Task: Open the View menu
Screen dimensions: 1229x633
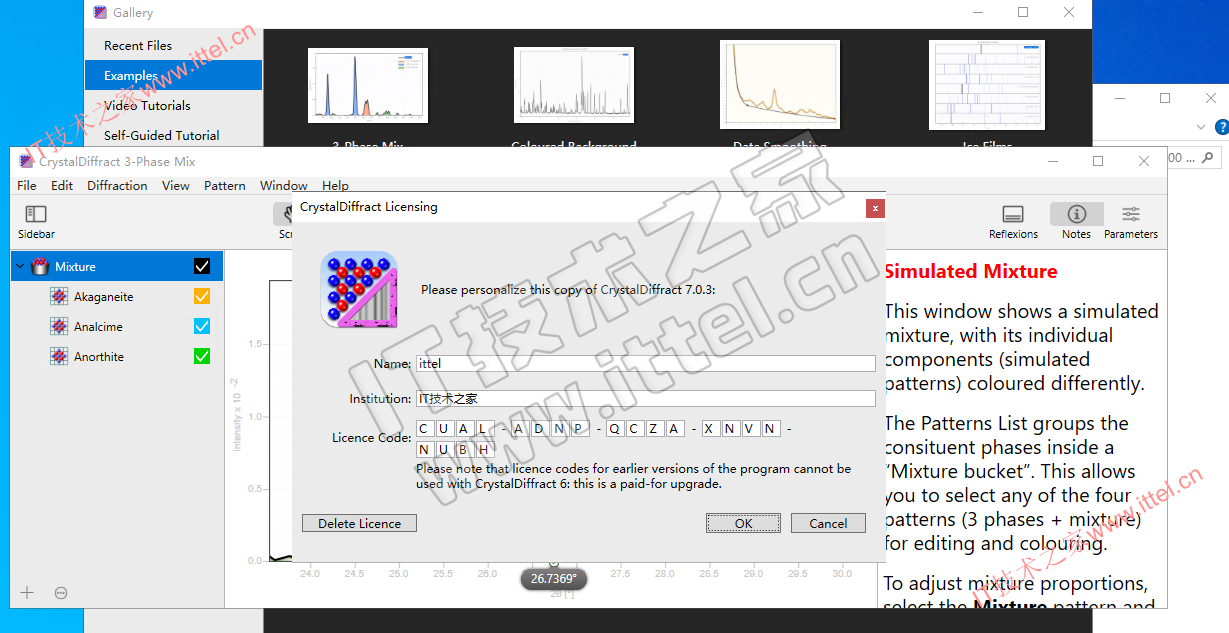Action: pyautogui.click(x=176, y=185)
